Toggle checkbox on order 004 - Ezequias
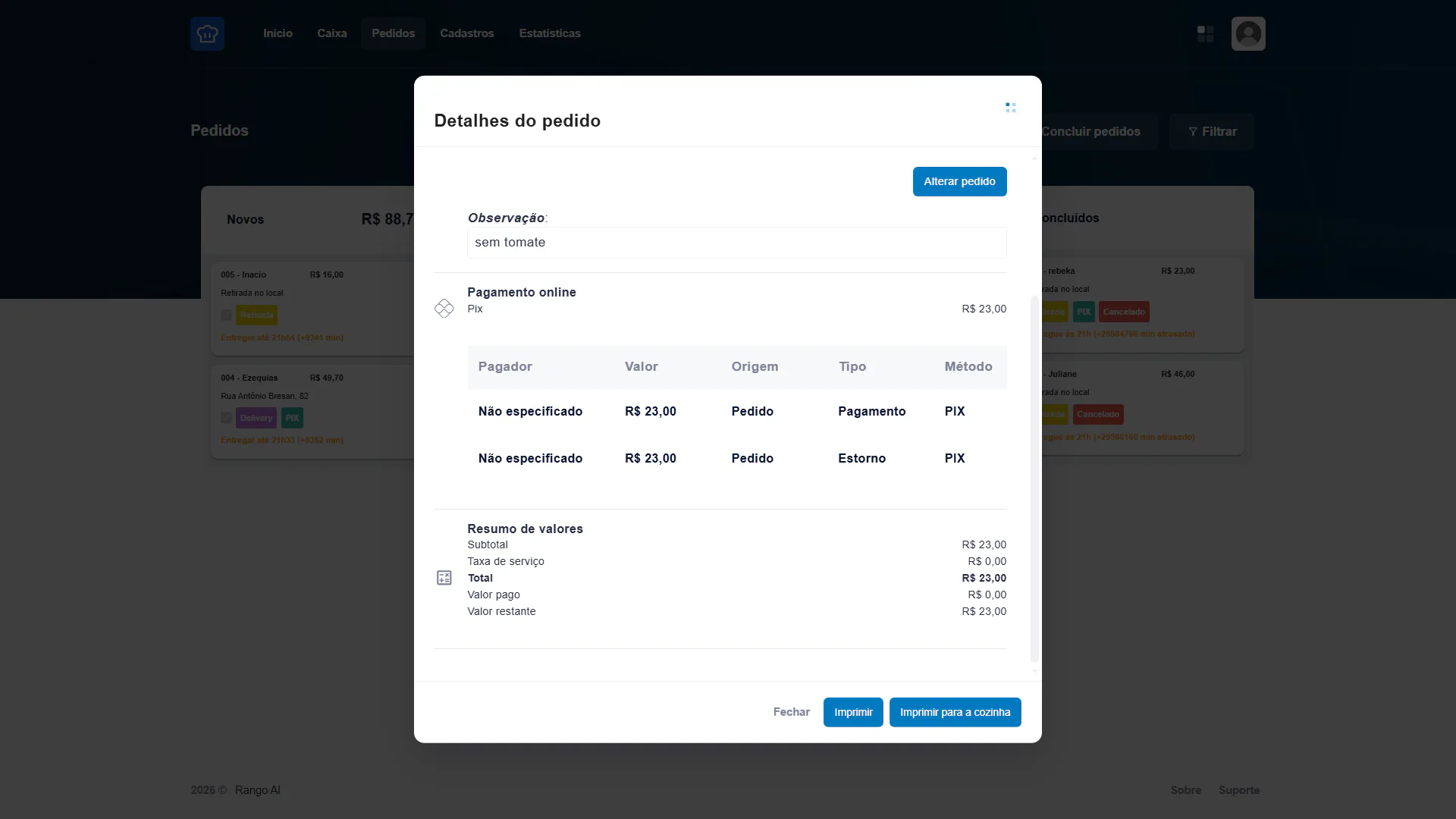 click(x=226, y=418)
